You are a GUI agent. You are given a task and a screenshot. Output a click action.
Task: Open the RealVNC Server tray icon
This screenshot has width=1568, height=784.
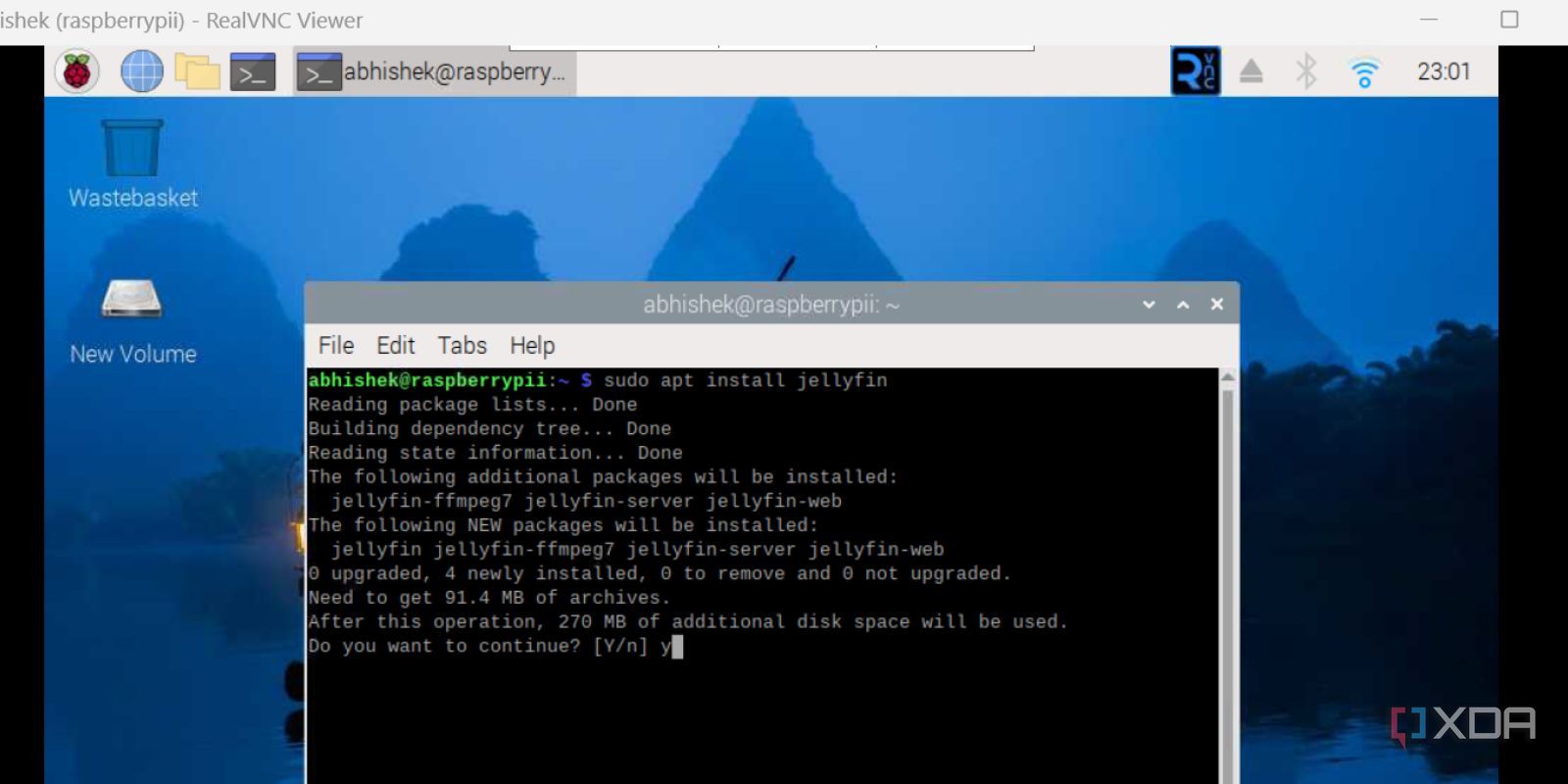tap(1196, 71)
